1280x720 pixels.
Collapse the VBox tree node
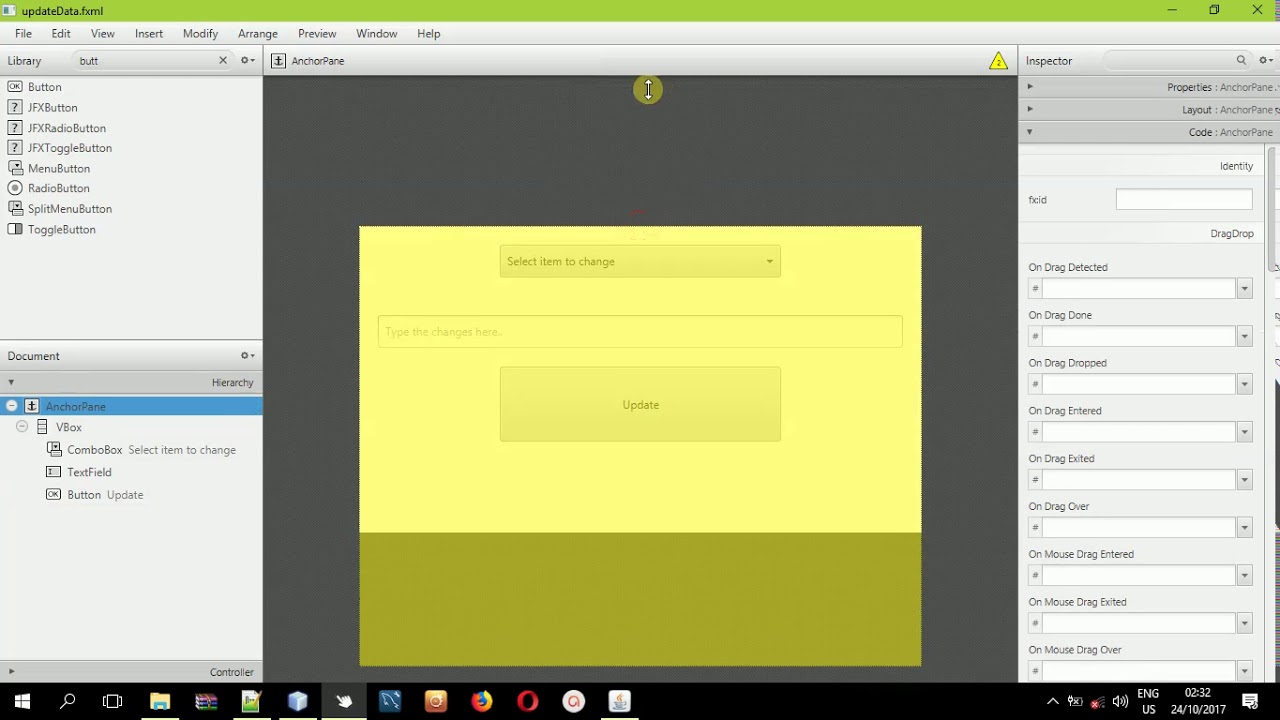[22, 427]
